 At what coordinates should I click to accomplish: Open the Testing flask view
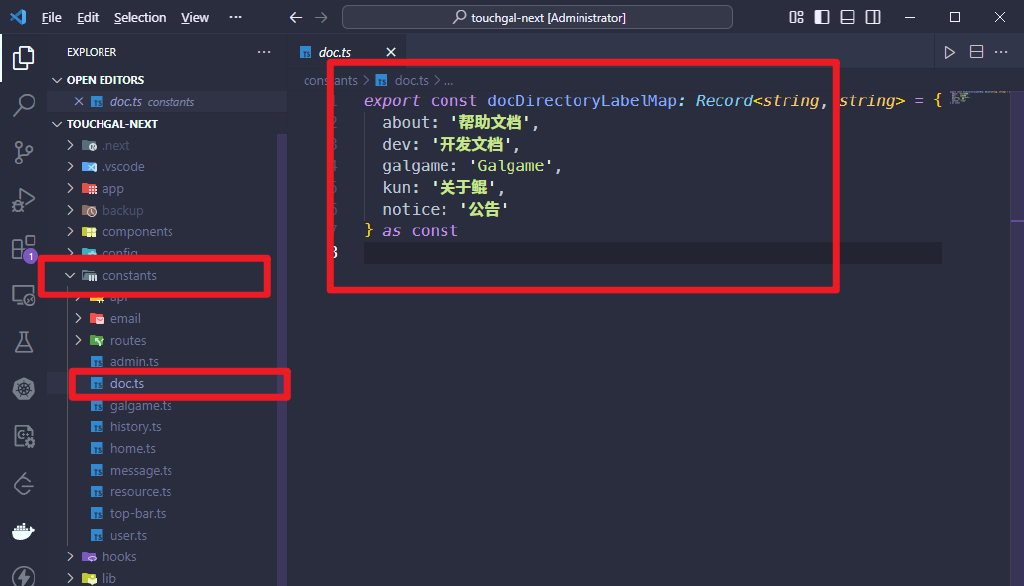[x=23, y=342]
